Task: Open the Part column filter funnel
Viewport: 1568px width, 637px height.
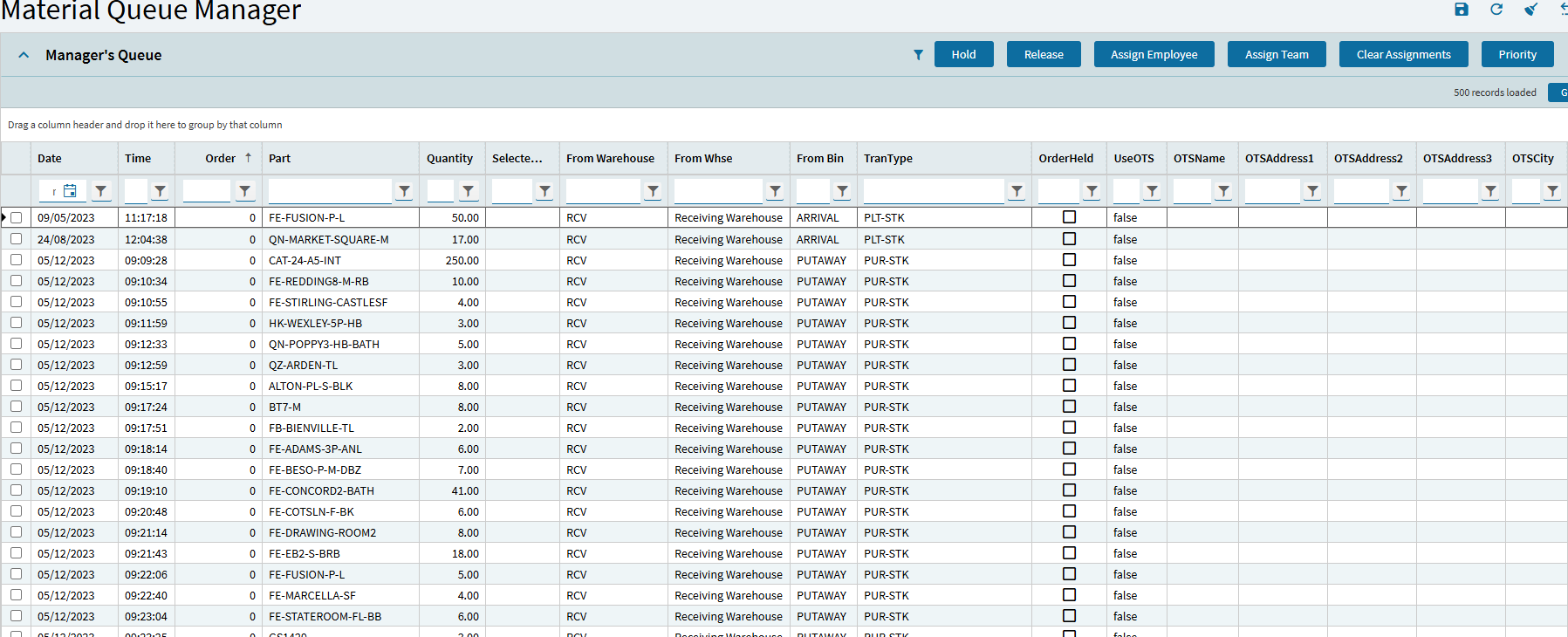Action: 404,191
